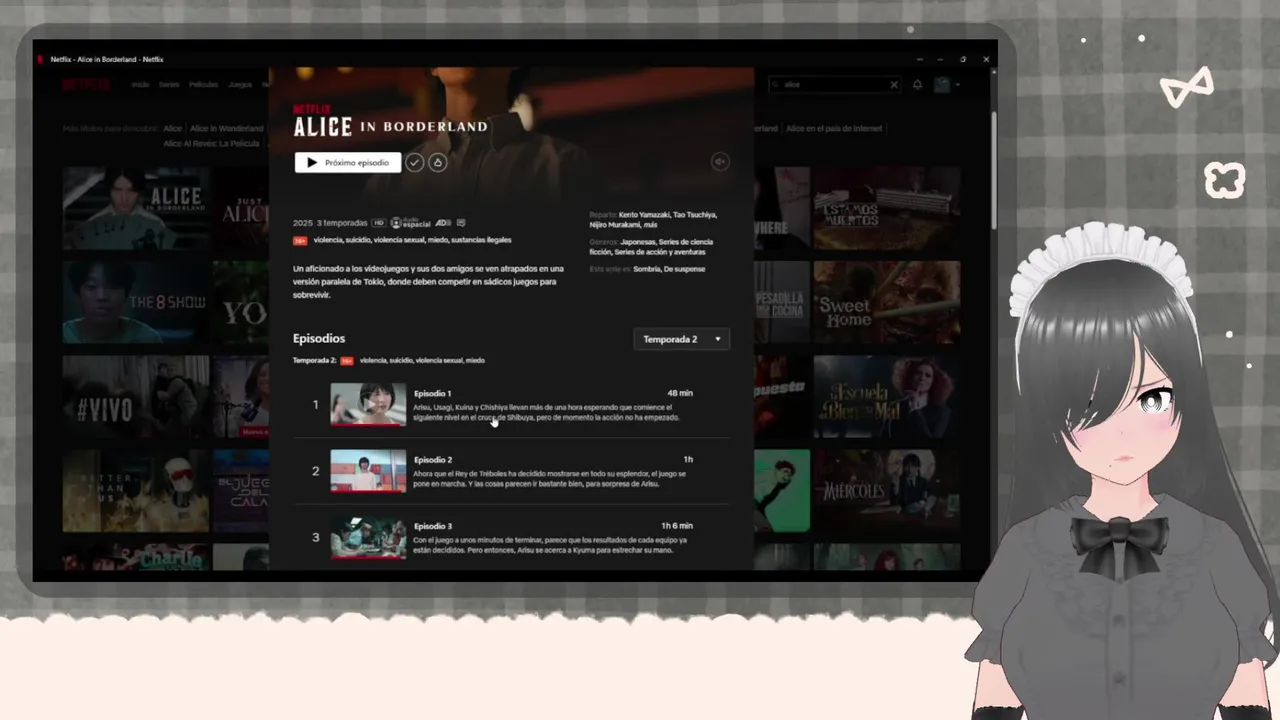The image size is (1280, 720).
Task: Click the thumbs-up rating icon
Action: 438,162
